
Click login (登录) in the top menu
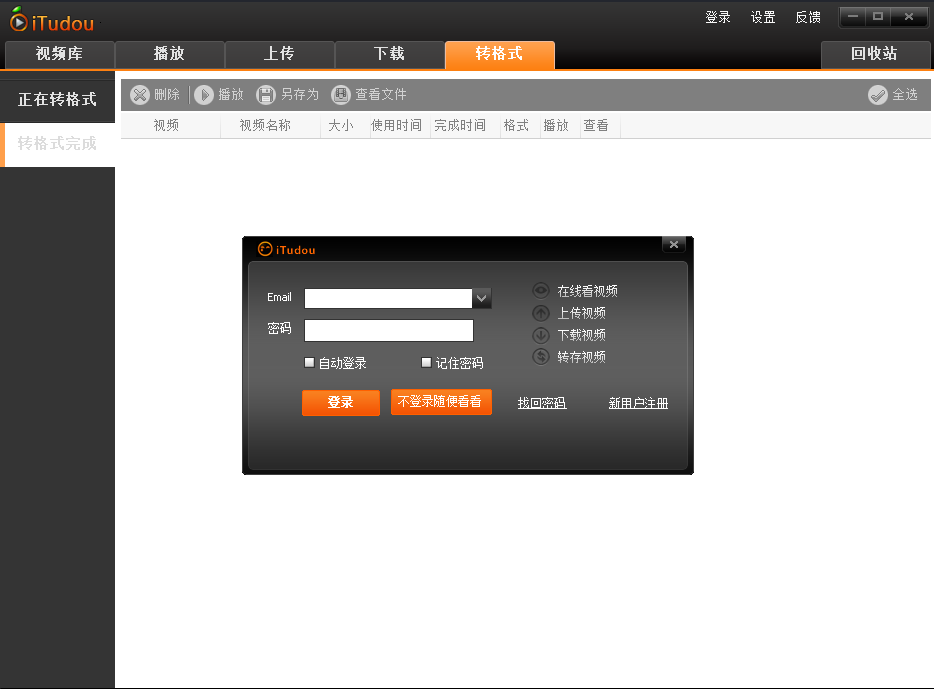(718, 17)
